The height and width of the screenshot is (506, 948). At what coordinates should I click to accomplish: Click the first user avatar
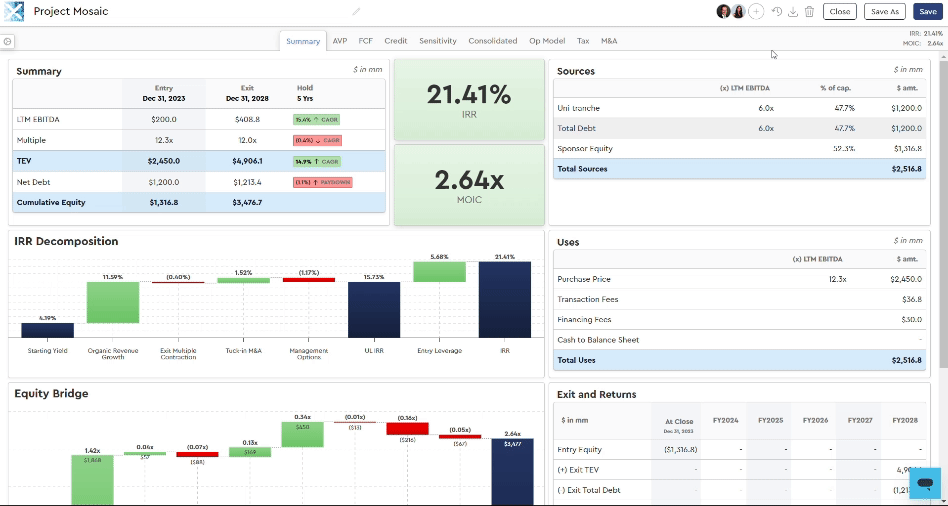point(723,12)
